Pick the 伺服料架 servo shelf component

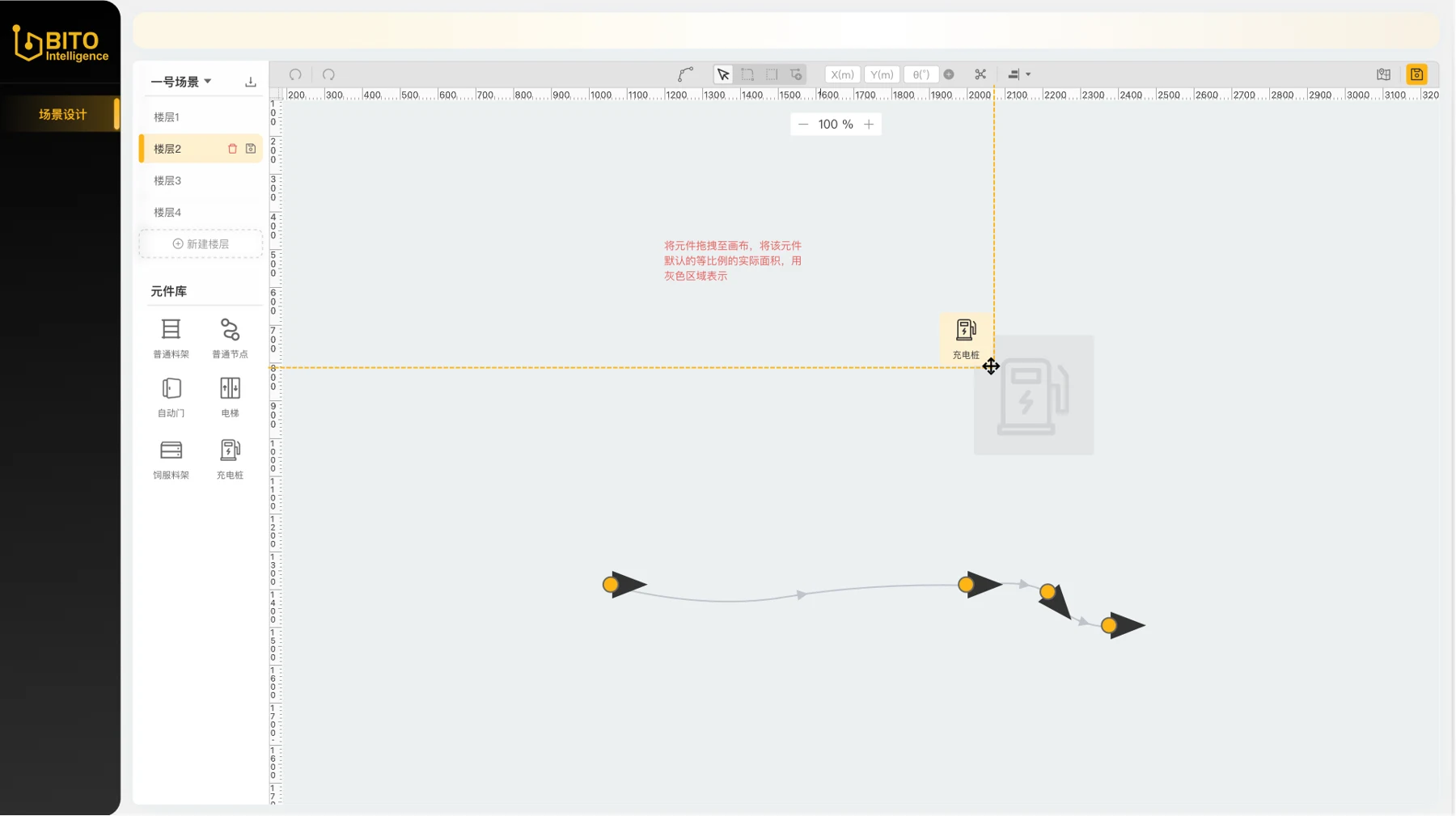pyautogui.click(x=171, y=459)
